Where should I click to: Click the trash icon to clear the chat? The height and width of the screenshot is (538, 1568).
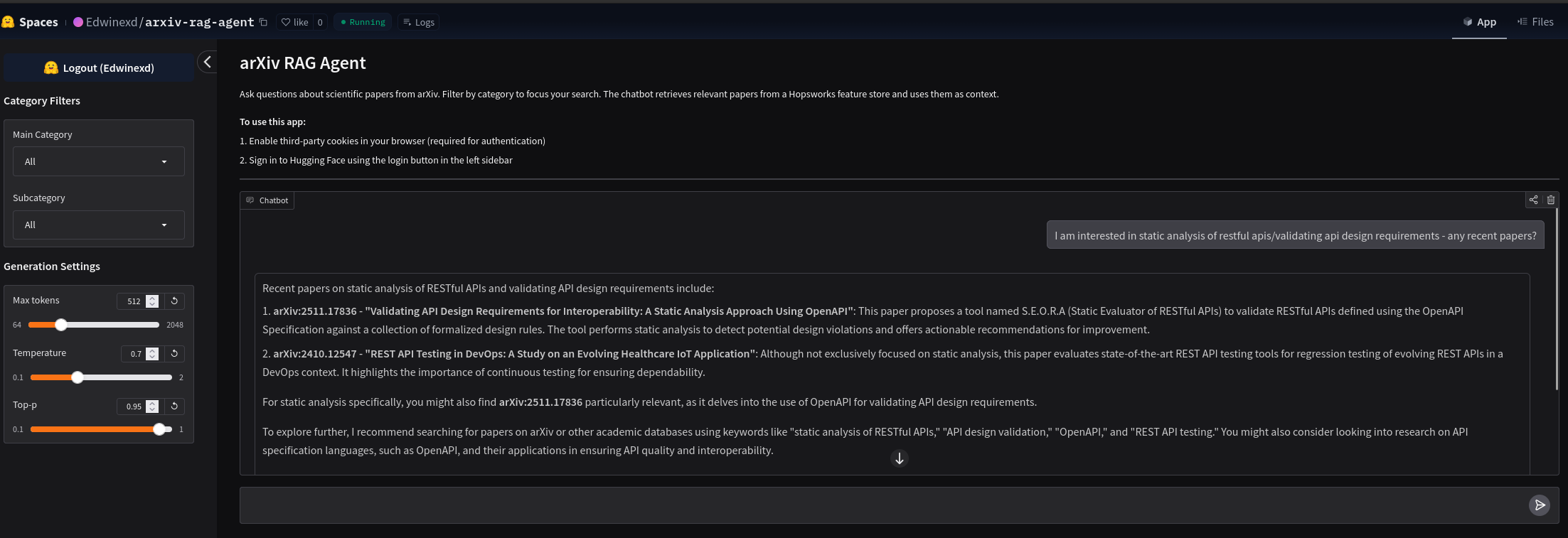click(x=1551, y=200)
